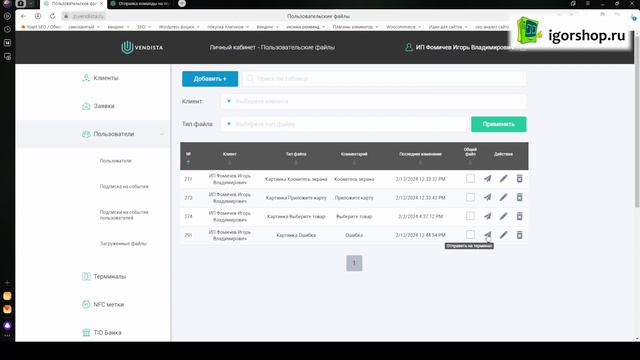Click the Vendista logo
The height and width of the screenshot is (360, 640).
[142, 47]
